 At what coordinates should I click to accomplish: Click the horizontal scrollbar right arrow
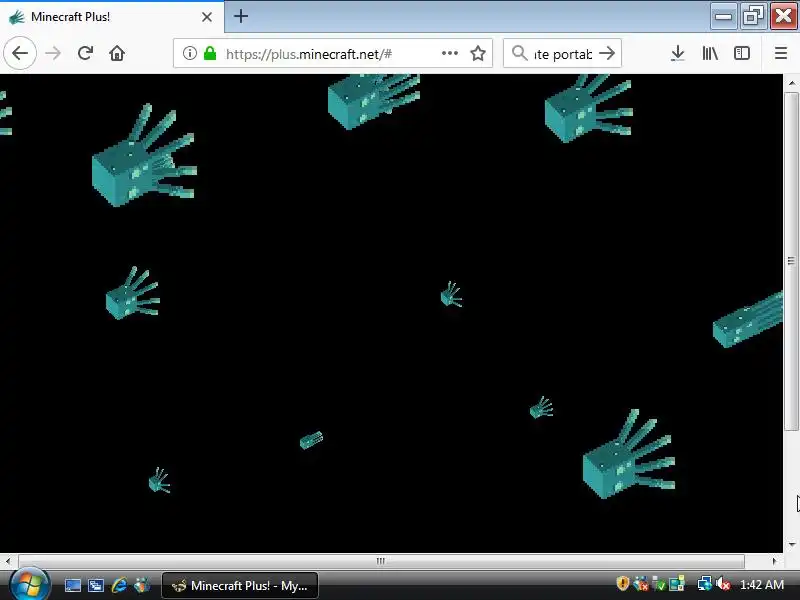[775, 561]
